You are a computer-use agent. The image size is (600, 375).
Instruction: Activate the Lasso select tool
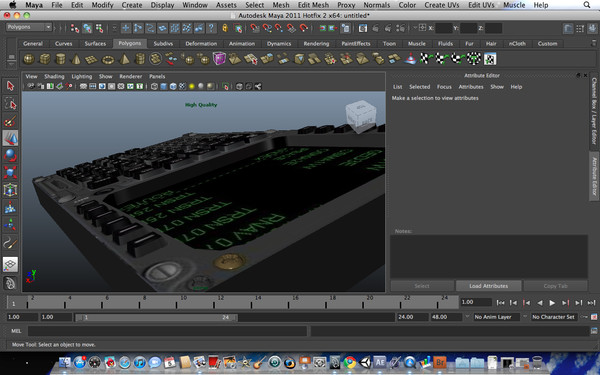tap(10, 103)
